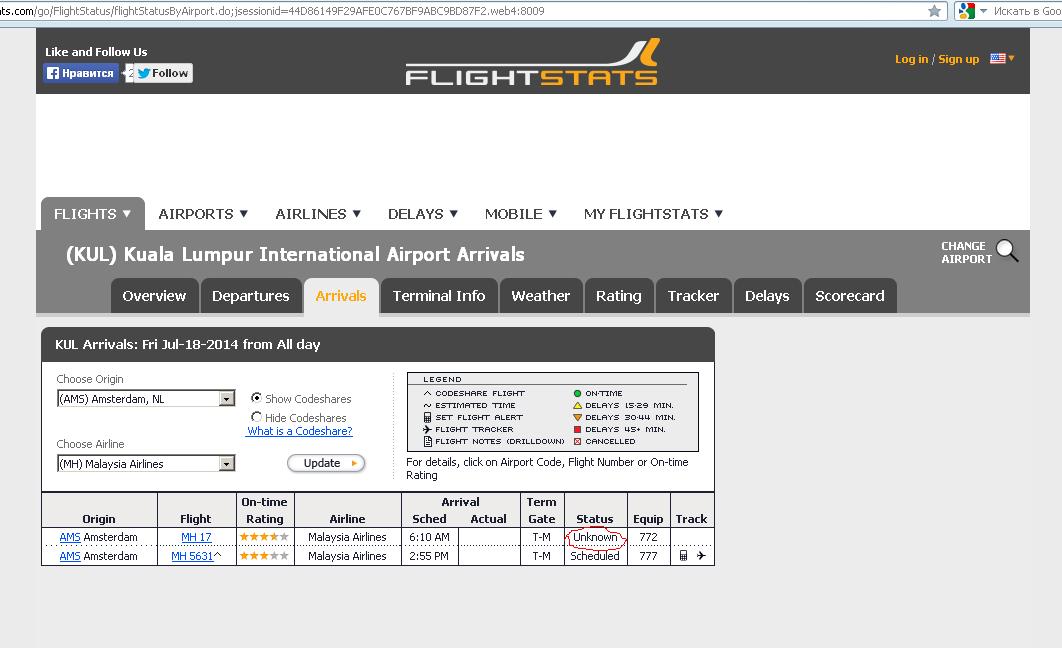Expand the FLIGHTS menu
The width and height of the screenshot is (1062, 648).
click(x=93, y=214)
